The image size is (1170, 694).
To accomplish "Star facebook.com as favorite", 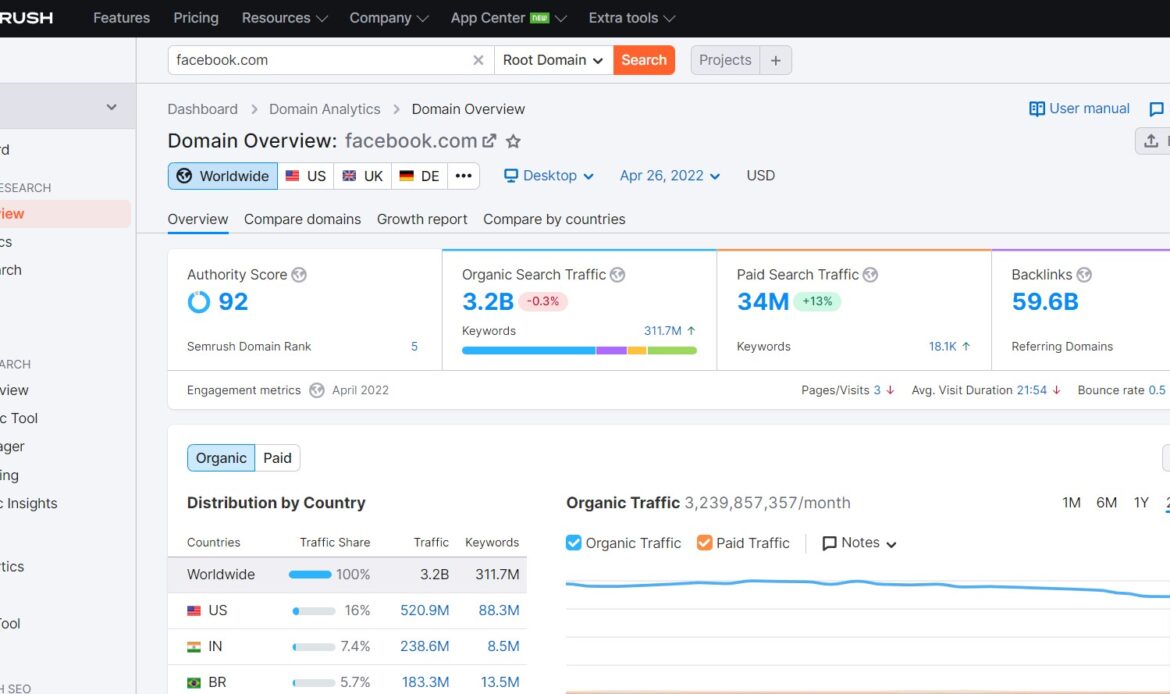I will click(x=513, y=141).
